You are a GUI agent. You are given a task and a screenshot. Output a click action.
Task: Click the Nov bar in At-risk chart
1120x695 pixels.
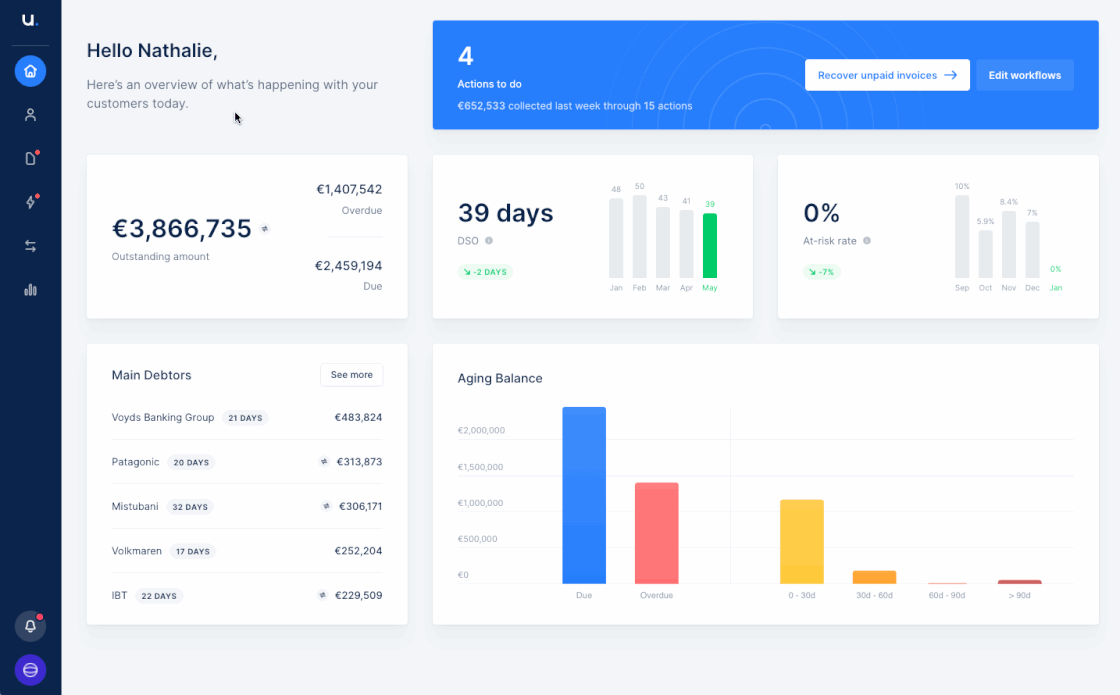[x=1009, y=244]
